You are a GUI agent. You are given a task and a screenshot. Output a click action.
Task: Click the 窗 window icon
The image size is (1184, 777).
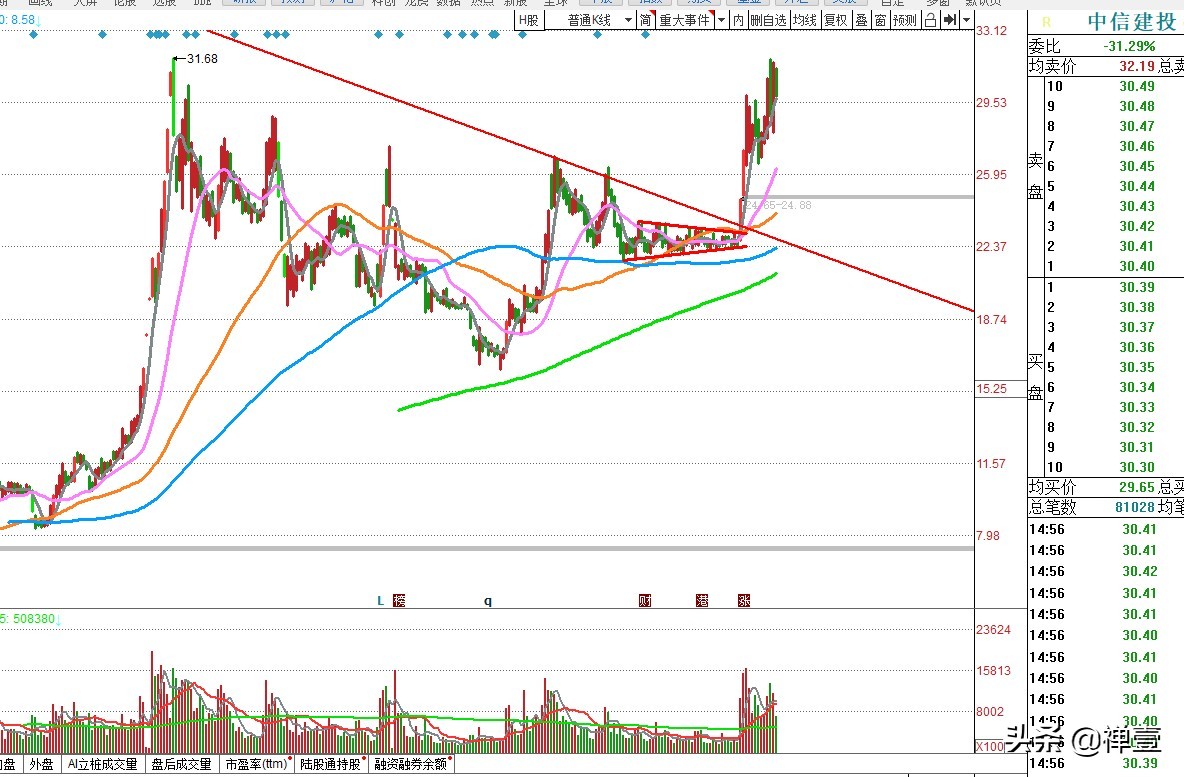880,20
